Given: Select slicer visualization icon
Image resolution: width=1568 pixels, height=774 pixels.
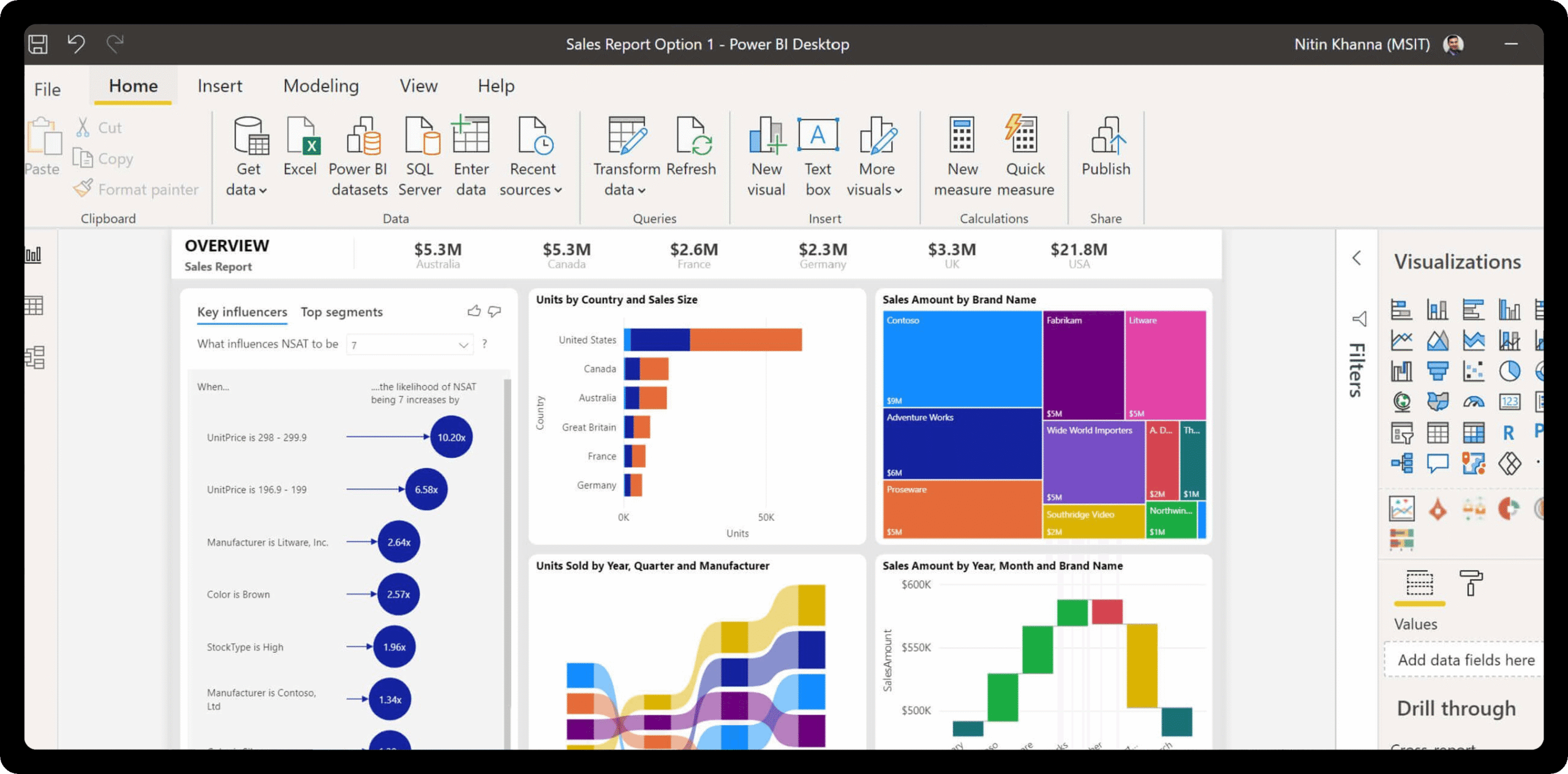Looking at the screenshot, I should click(x=1401, y=432).
